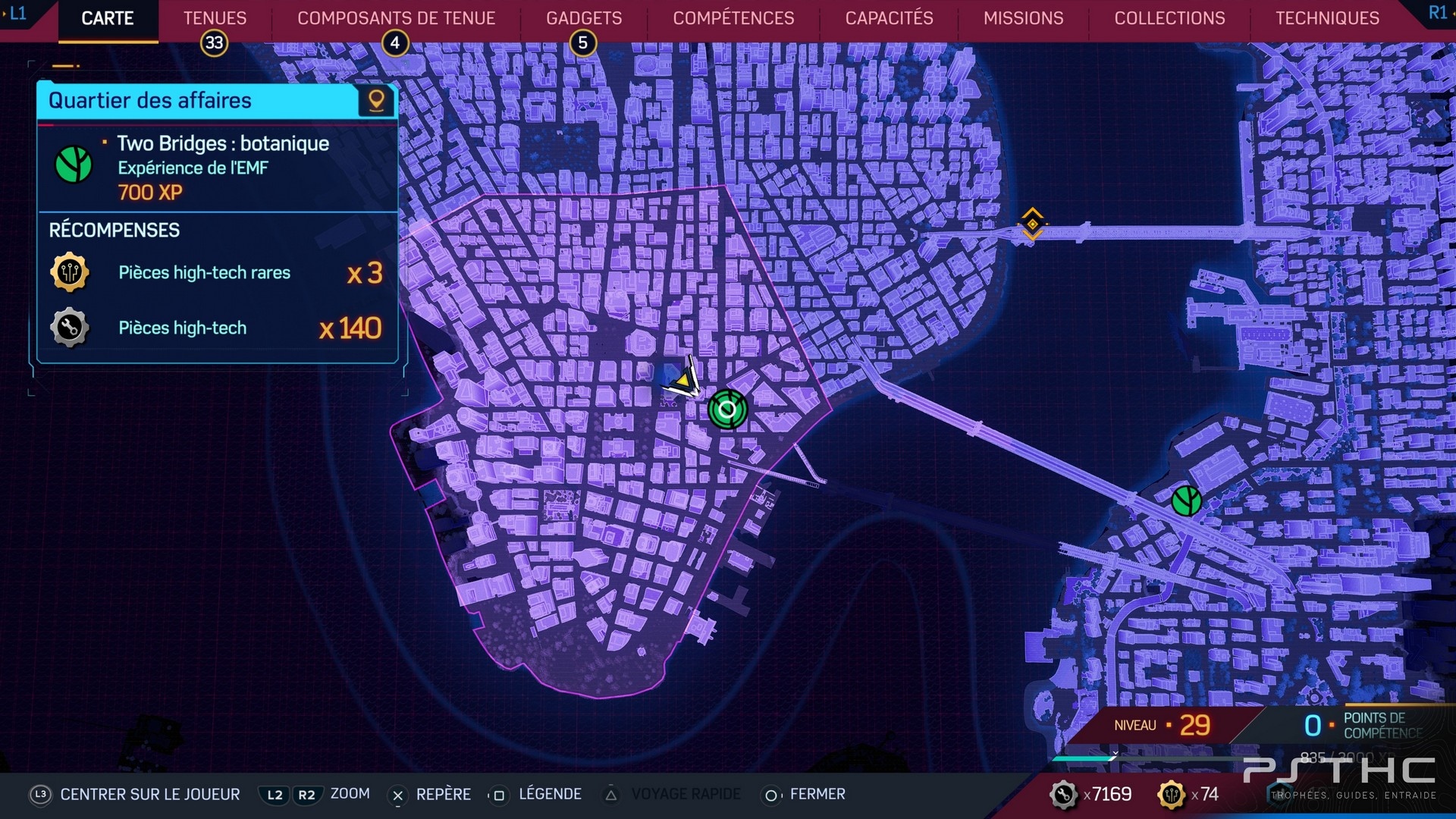The height and width of the screenshot is (819, 1456).
Task: Click the R2 zoom button icon
Action: [306, 795]
